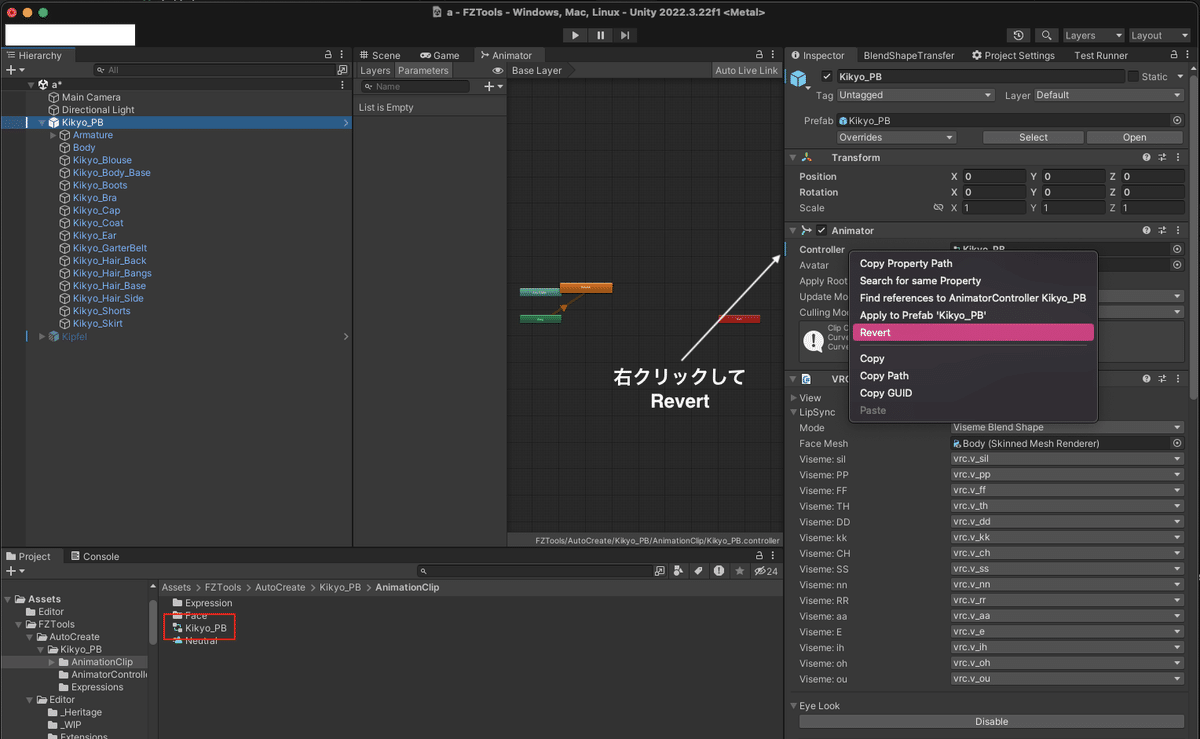Select Search for same Property
The width and height of the screenshot is (1200, 739).
(x=920, y=281)
